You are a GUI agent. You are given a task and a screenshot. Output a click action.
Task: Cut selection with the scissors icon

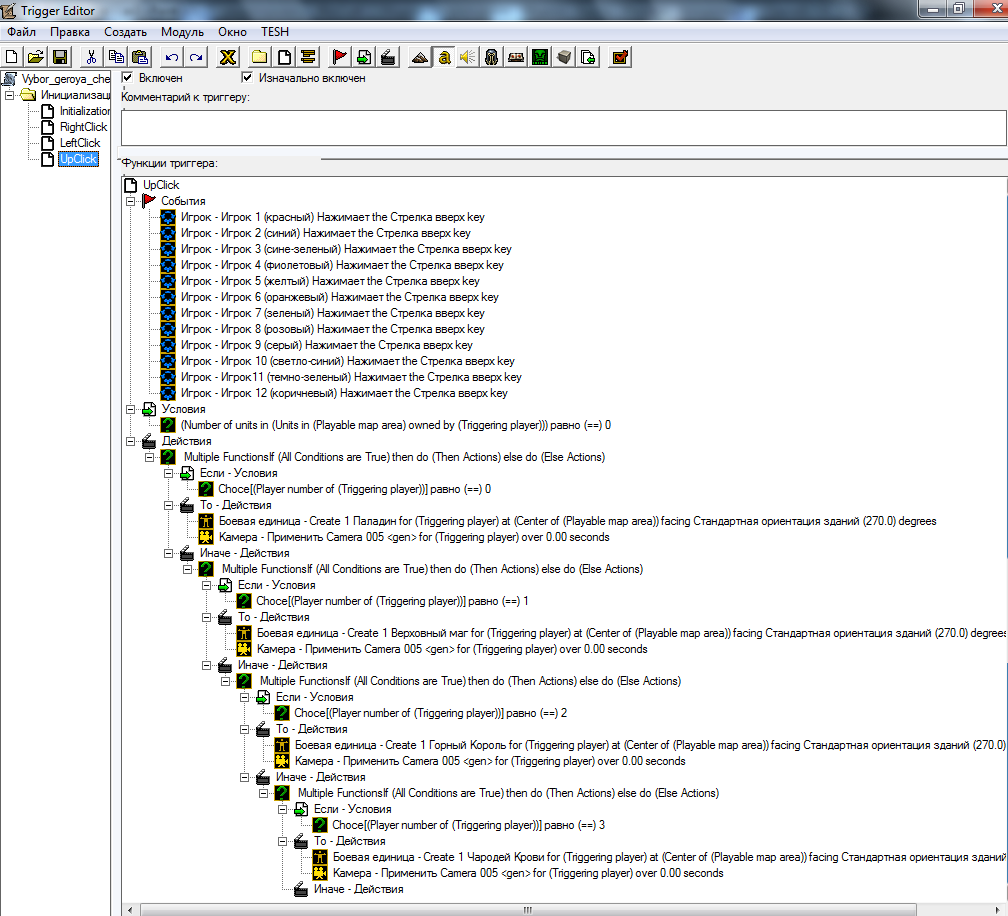tap(91, 57)
